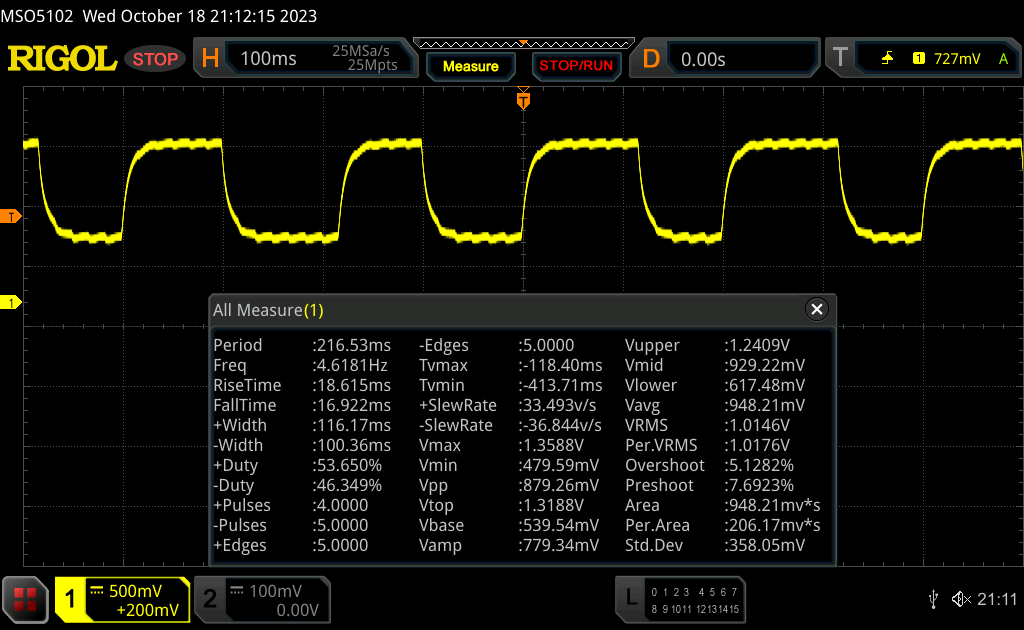Select channel 1 yellow label
The height and width of the screenshot is (630, 1024).
[70, 599]
